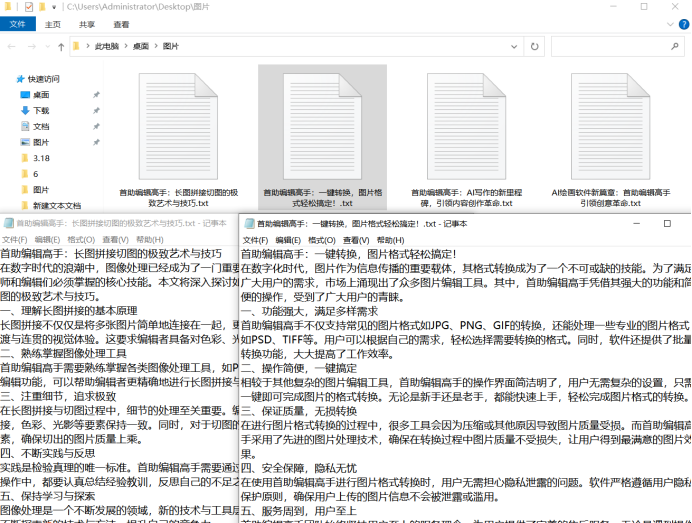Open 格式(O) menu in the background Notepad

81,240
